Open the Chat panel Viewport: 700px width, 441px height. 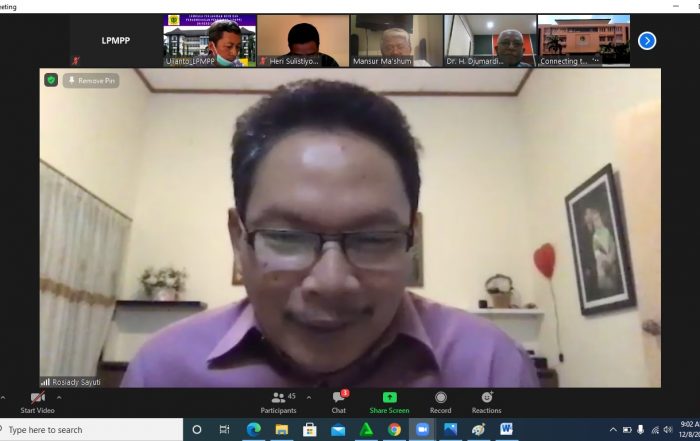point(339,403)
